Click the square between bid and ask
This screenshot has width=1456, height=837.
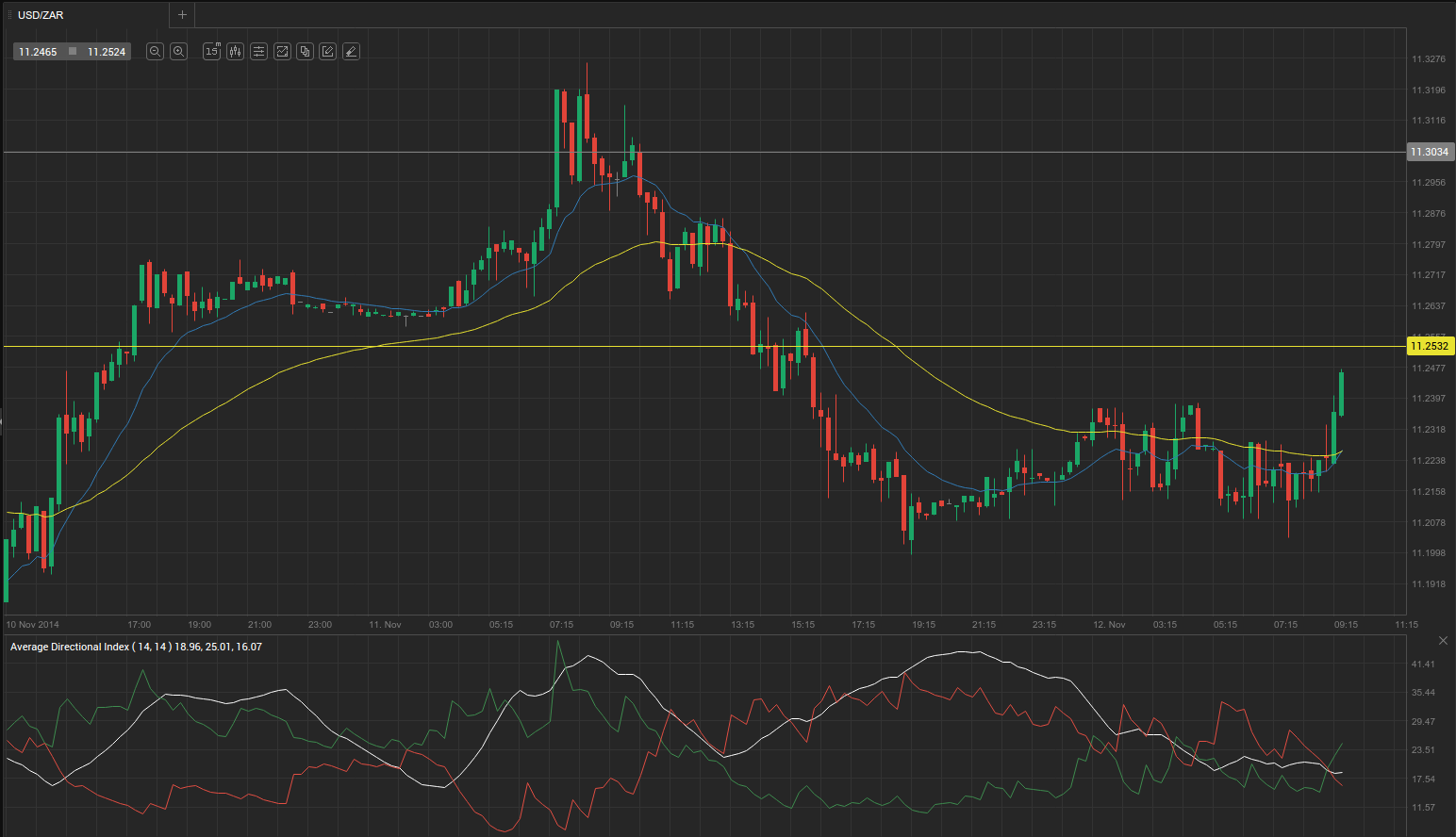pos(73,52)
